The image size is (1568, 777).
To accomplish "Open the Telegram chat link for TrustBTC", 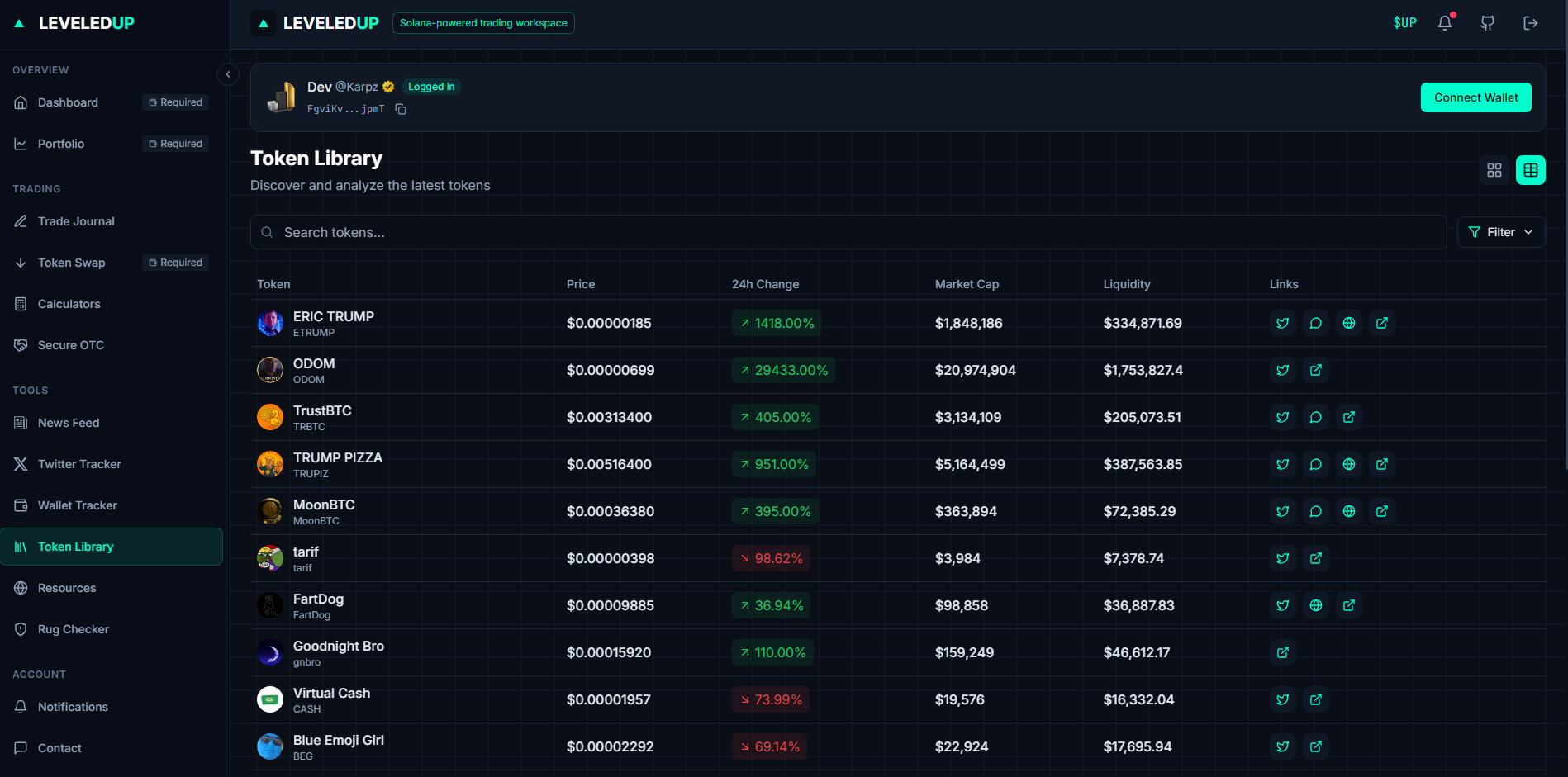I will pyautogui.click(x=1316, y=417).
